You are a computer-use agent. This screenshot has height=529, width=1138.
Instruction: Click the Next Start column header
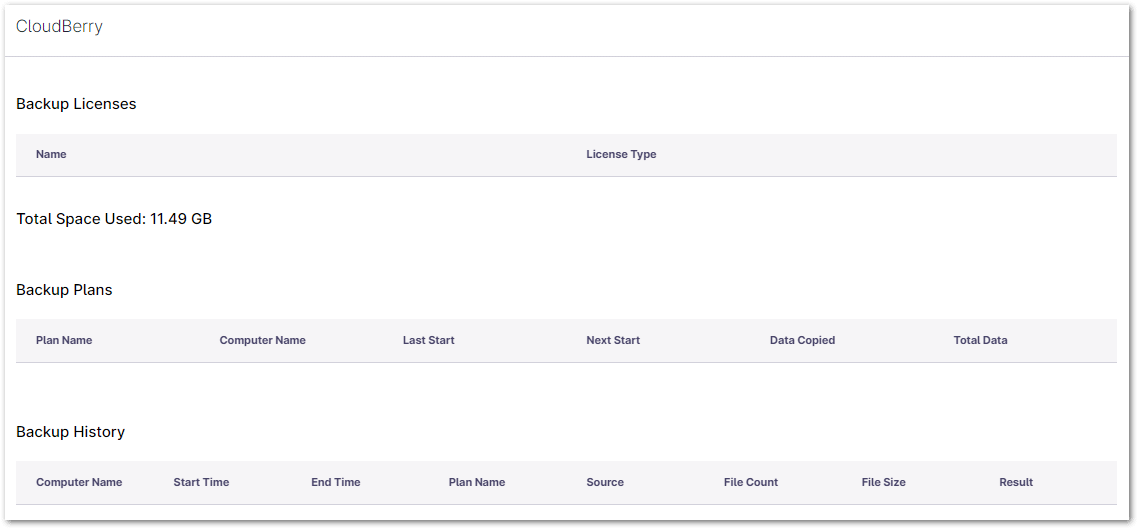pos(613,341)
